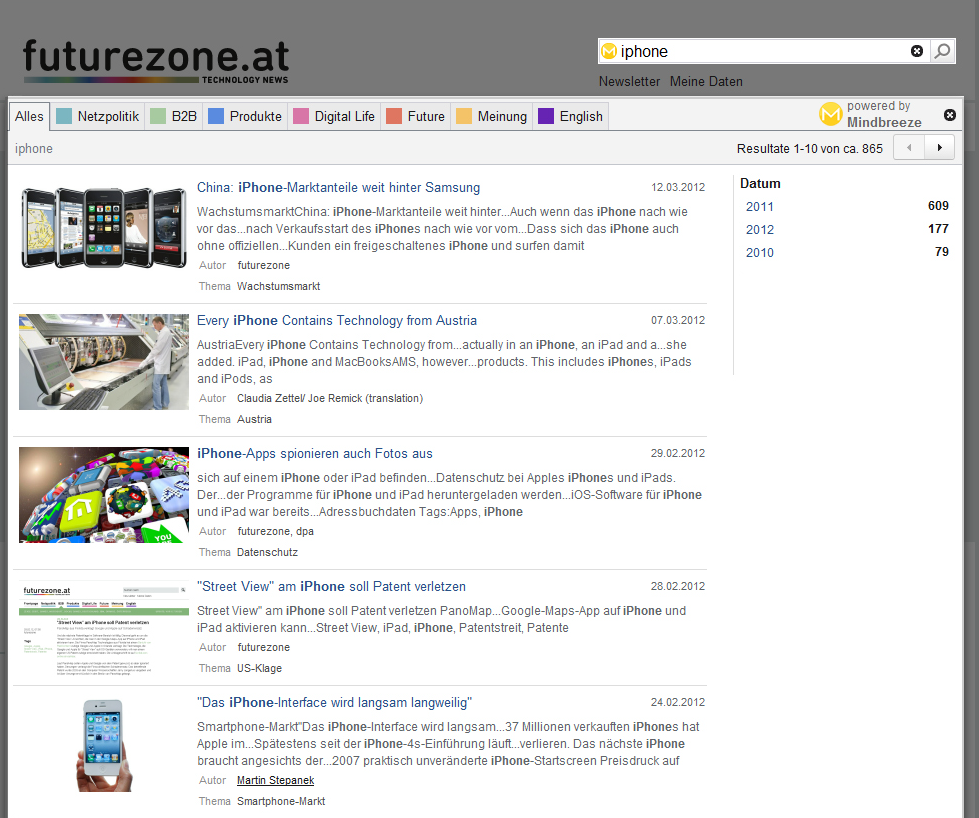Select the Digital Life tab
Viewport: 979px width, 818px height.
[334, 117]
